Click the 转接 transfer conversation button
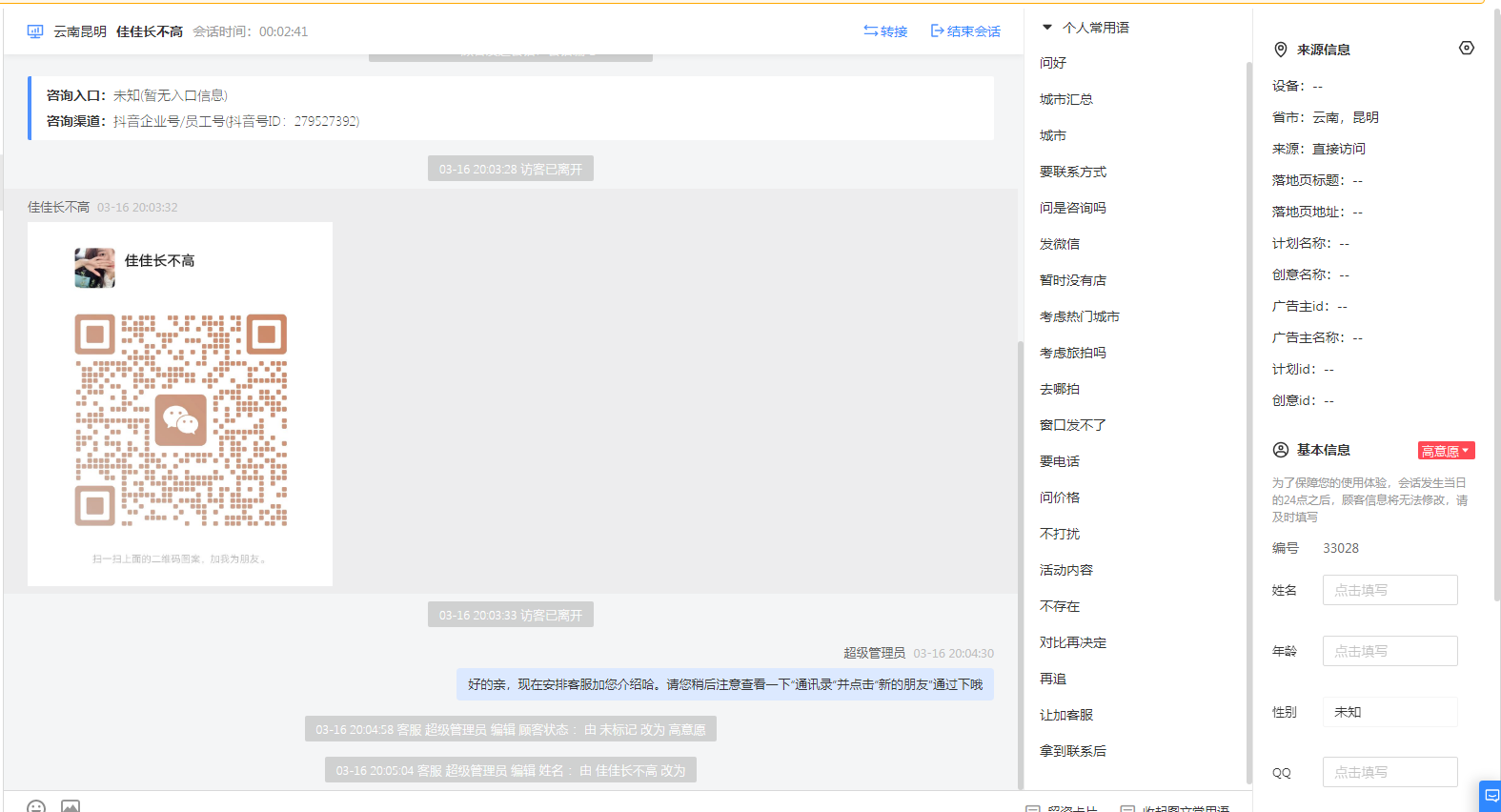 [x=885, y=31]
